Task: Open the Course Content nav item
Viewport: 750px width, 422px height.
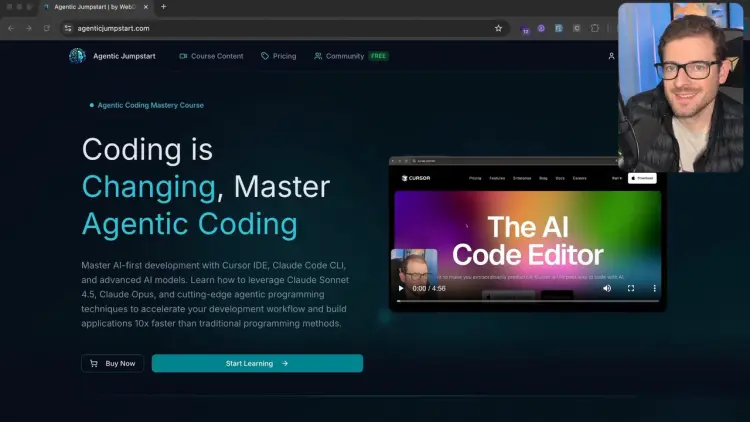Action: point(211,56)
